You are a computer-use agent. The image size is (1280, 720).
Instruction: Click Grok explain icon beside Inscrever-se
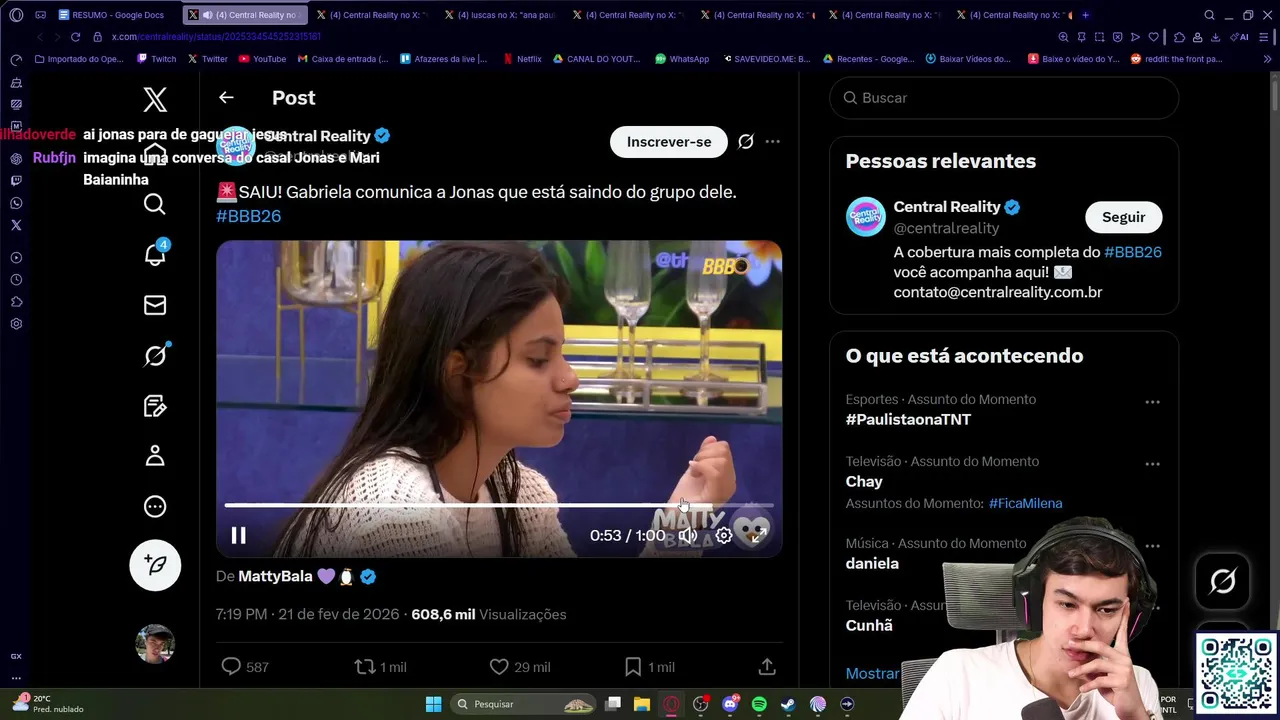(x=746, y=142)
